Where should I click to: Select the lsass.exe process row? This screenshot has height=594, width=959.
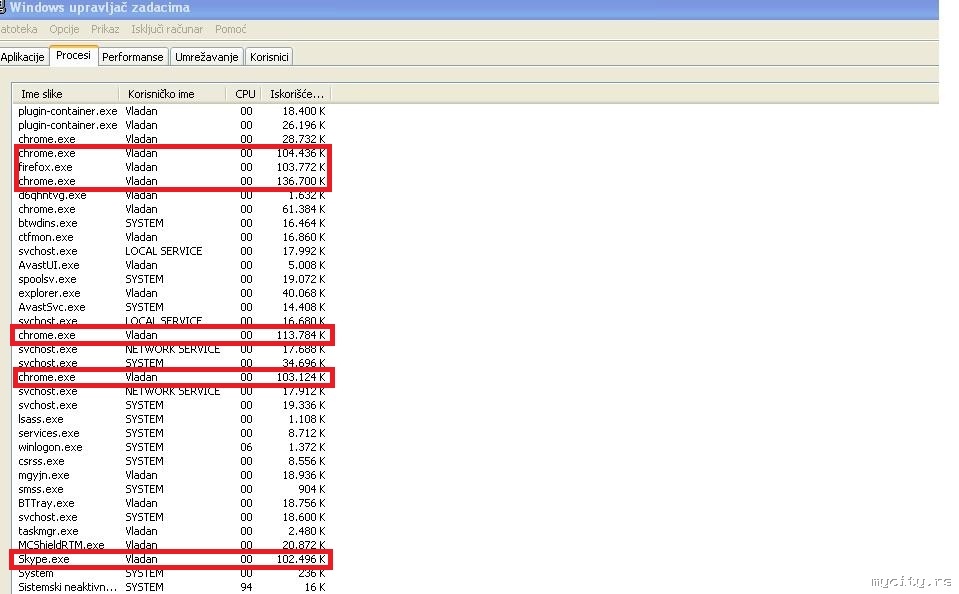coord(171,420)
